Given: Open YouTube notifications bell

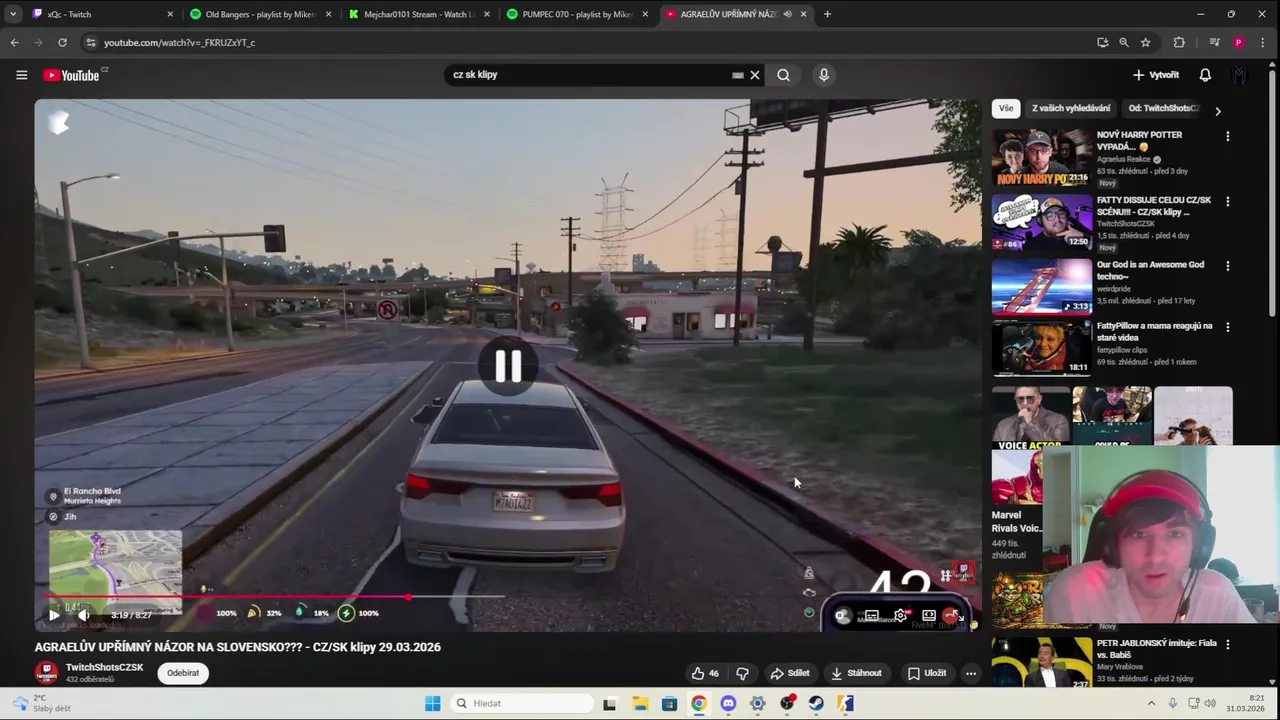Looking at the screenshot, I should (x=1205, y=75).
